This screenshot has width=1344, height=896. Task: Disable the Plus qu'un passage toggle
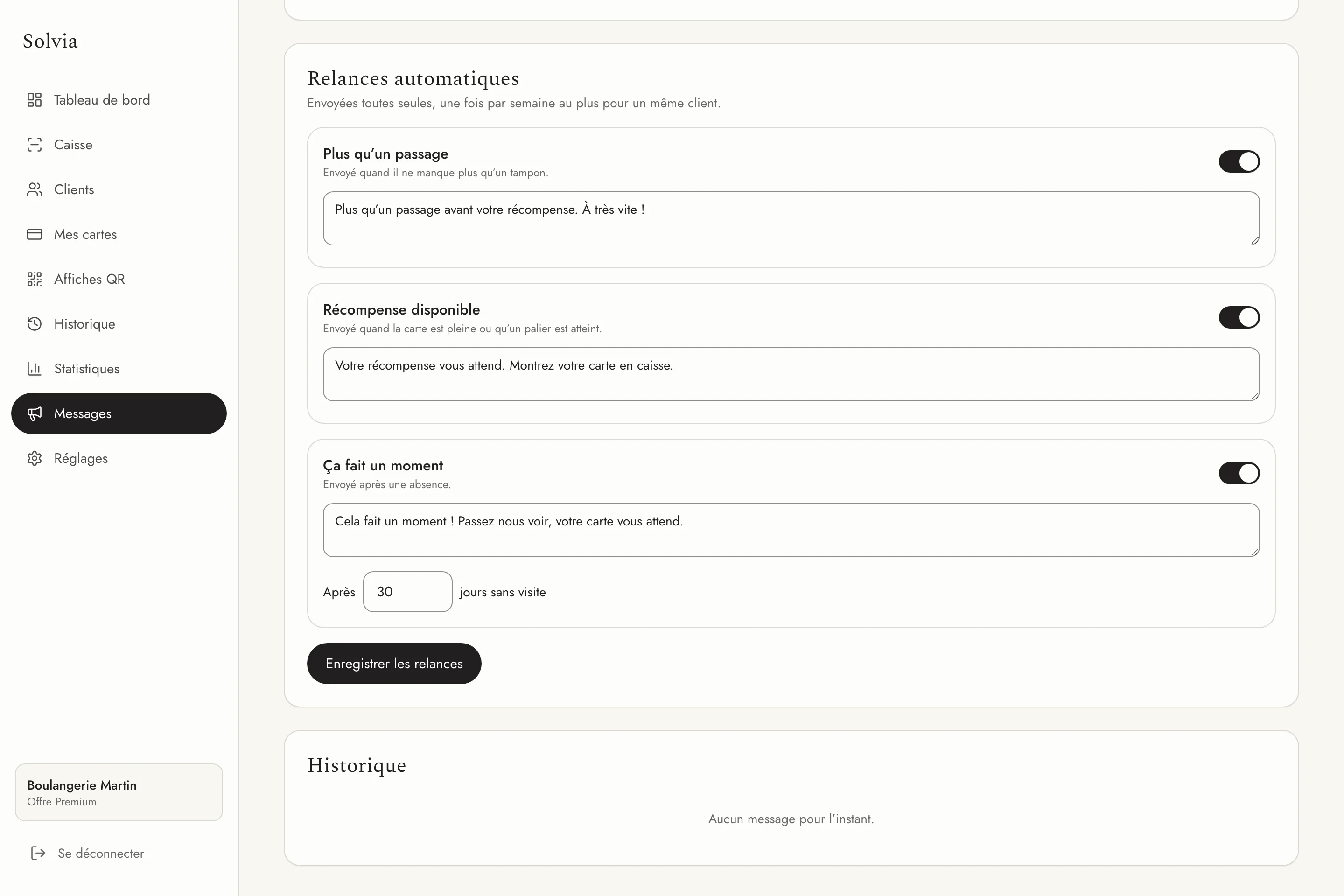(1239, 161)
